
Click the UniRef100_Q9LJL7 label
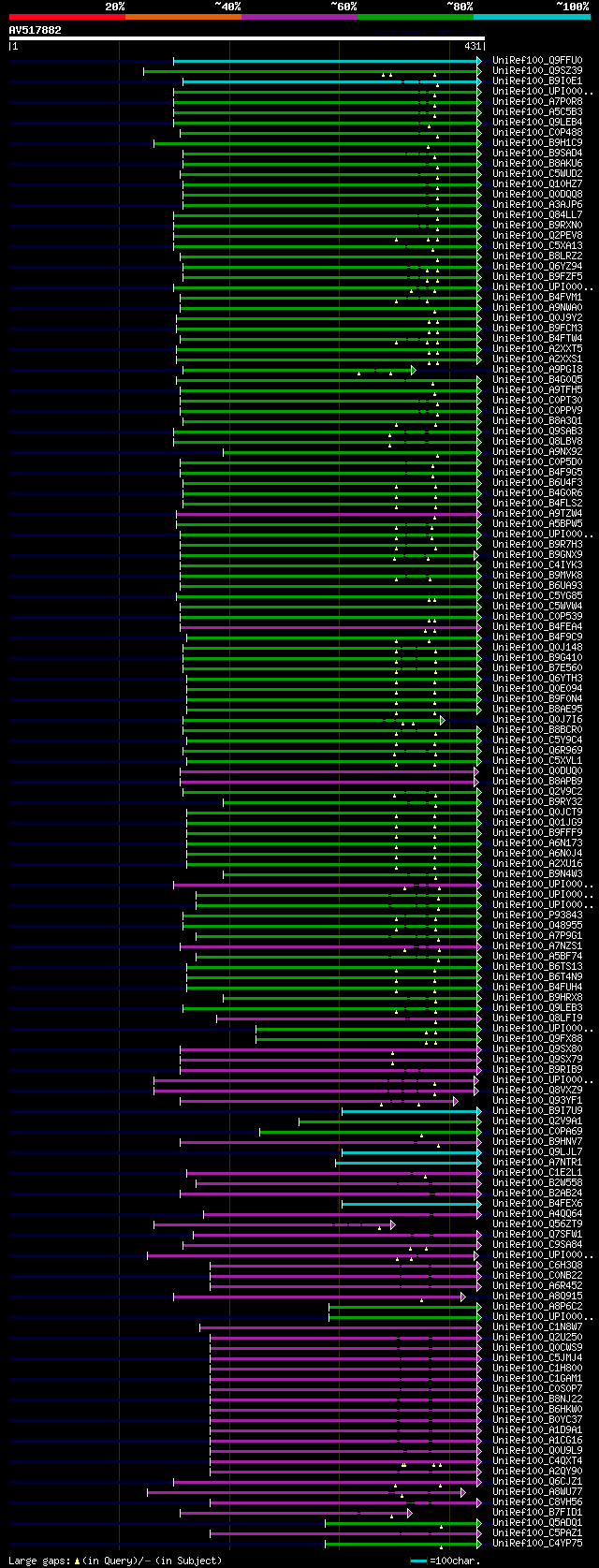537,1152
